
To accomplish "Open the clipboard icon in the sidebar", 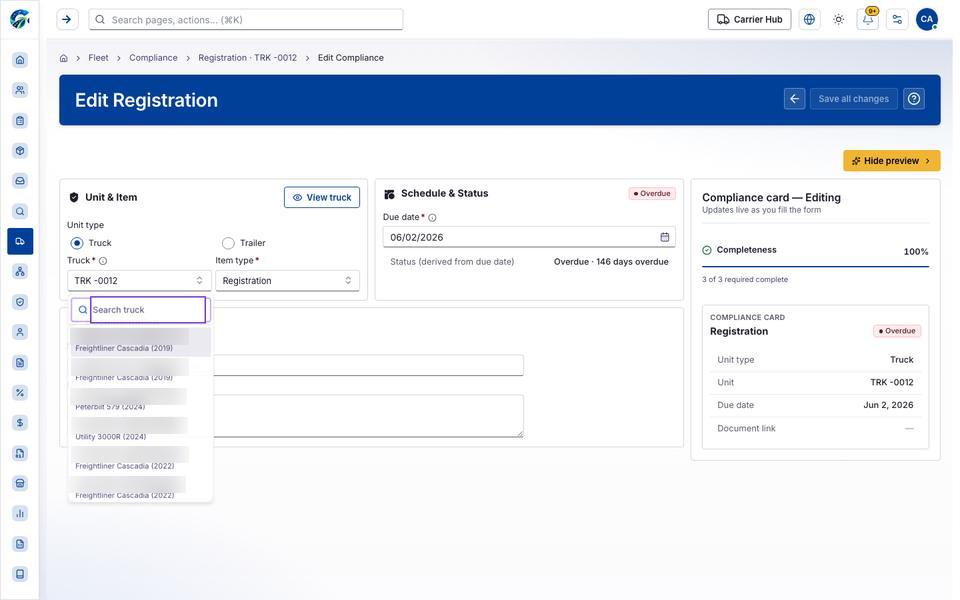I will pos(20,120).
